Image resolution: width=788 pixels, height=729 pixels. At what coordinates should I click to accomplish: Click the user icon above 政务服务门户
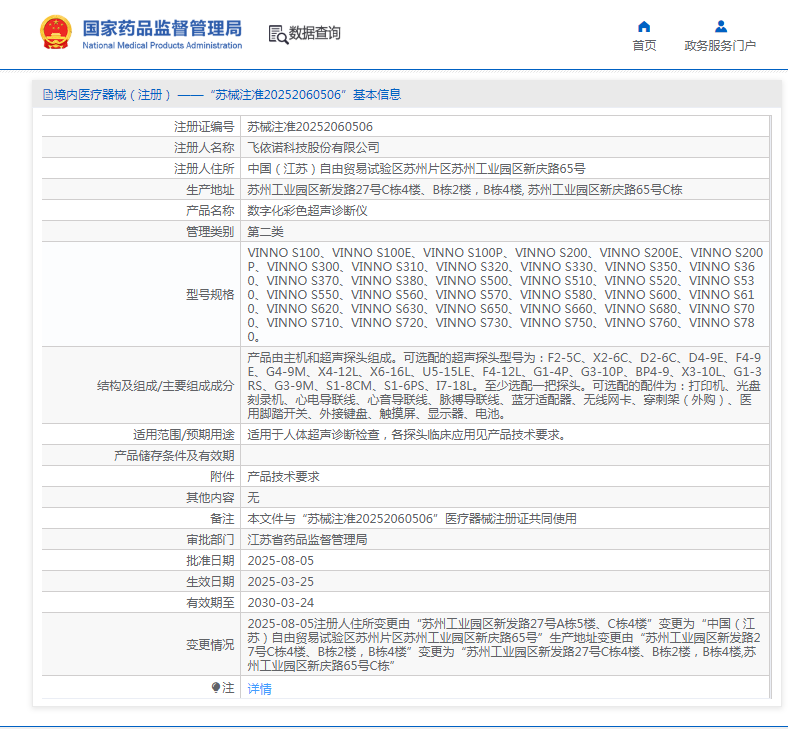pyautogui.click(x=720, y=26)
